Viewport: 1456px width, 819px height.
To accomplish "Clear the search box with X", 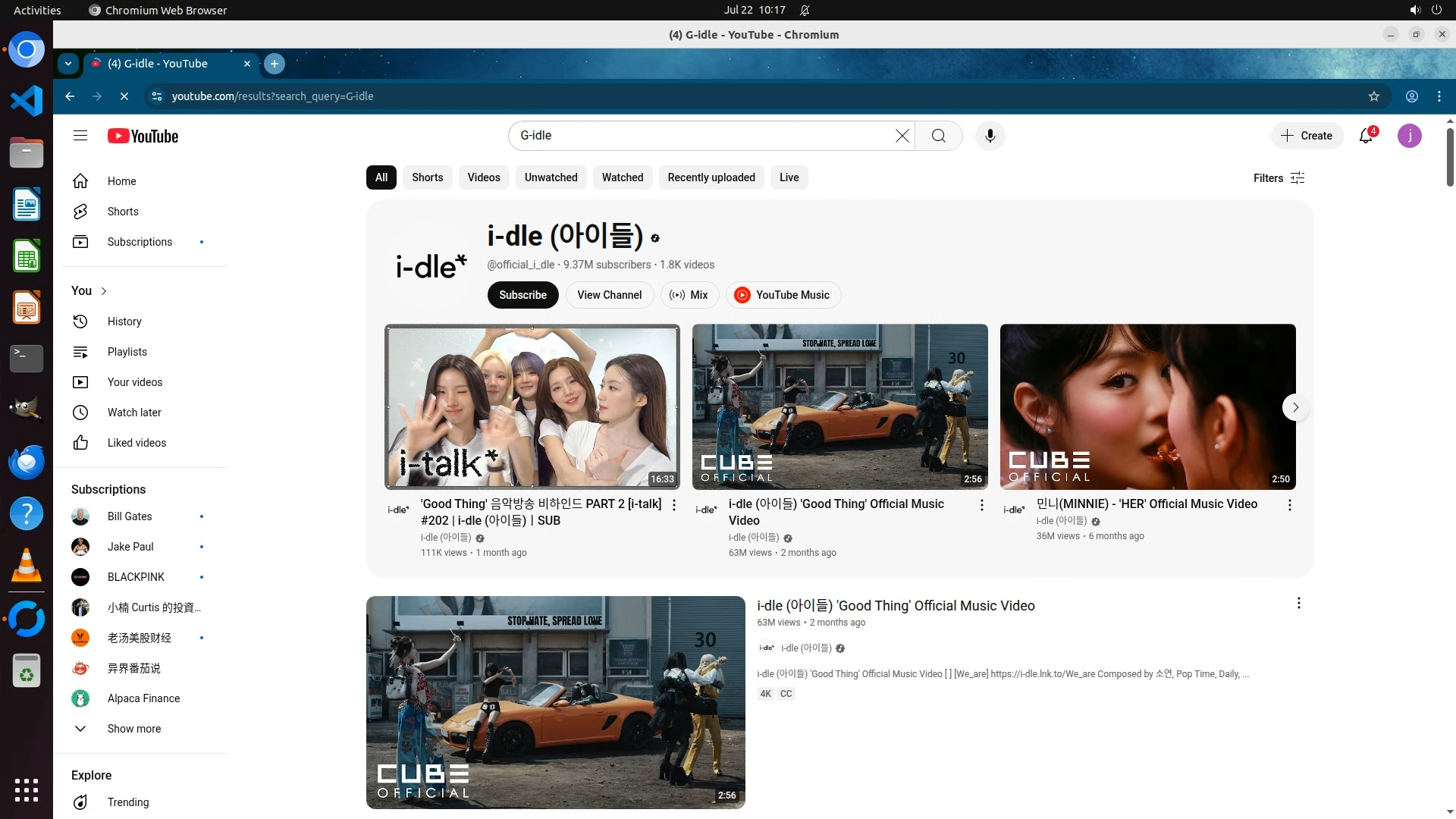I will pyautogui.click(x=902, y=136).
